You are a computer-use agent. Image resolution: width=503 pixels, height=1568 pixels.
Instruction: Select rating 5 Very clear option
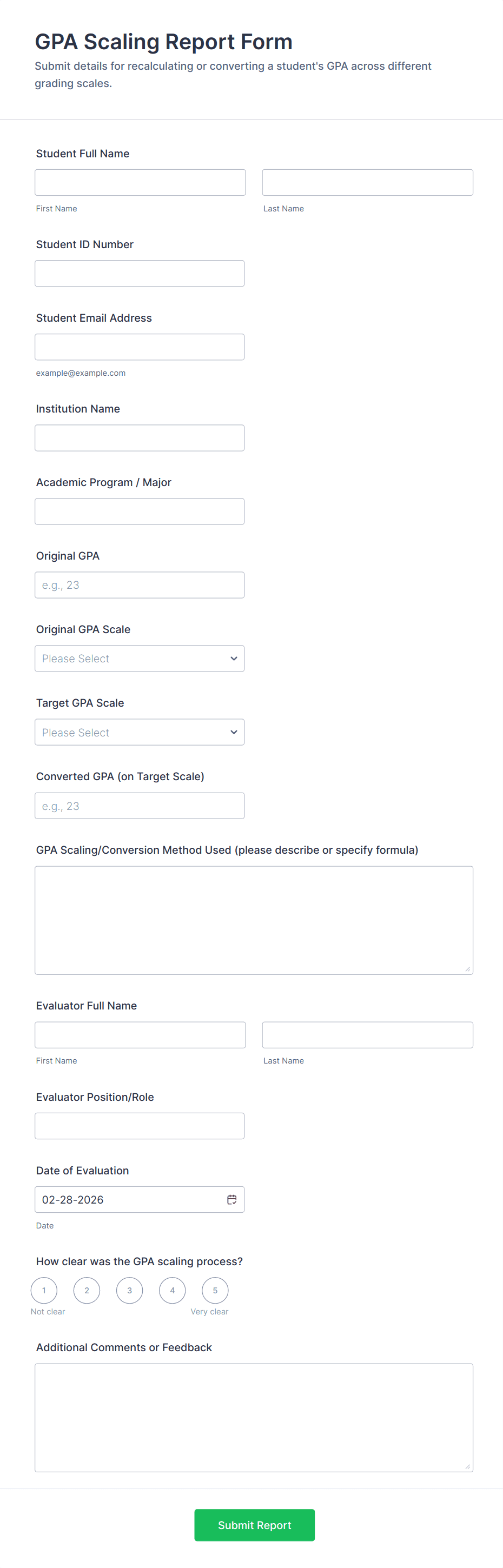pyautogui.click(x=215, y=1290)
